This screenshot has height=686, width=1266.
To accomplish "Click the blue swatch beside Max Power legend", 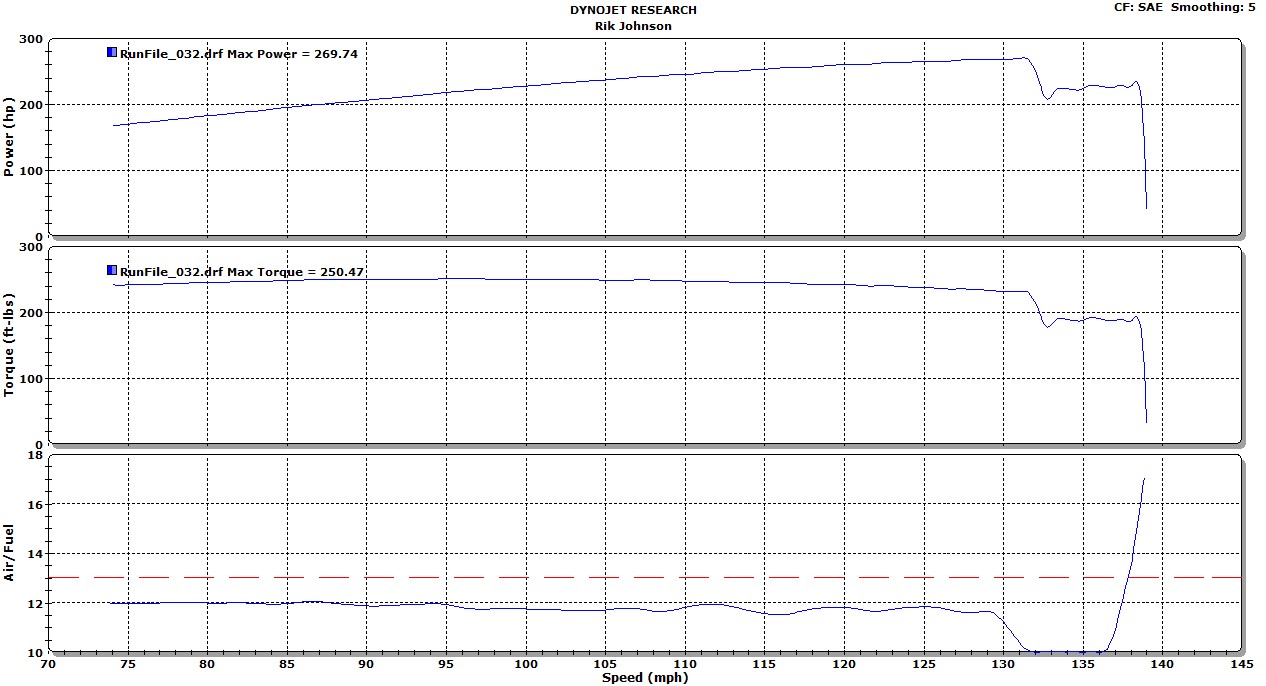I will tap(112, 52).
